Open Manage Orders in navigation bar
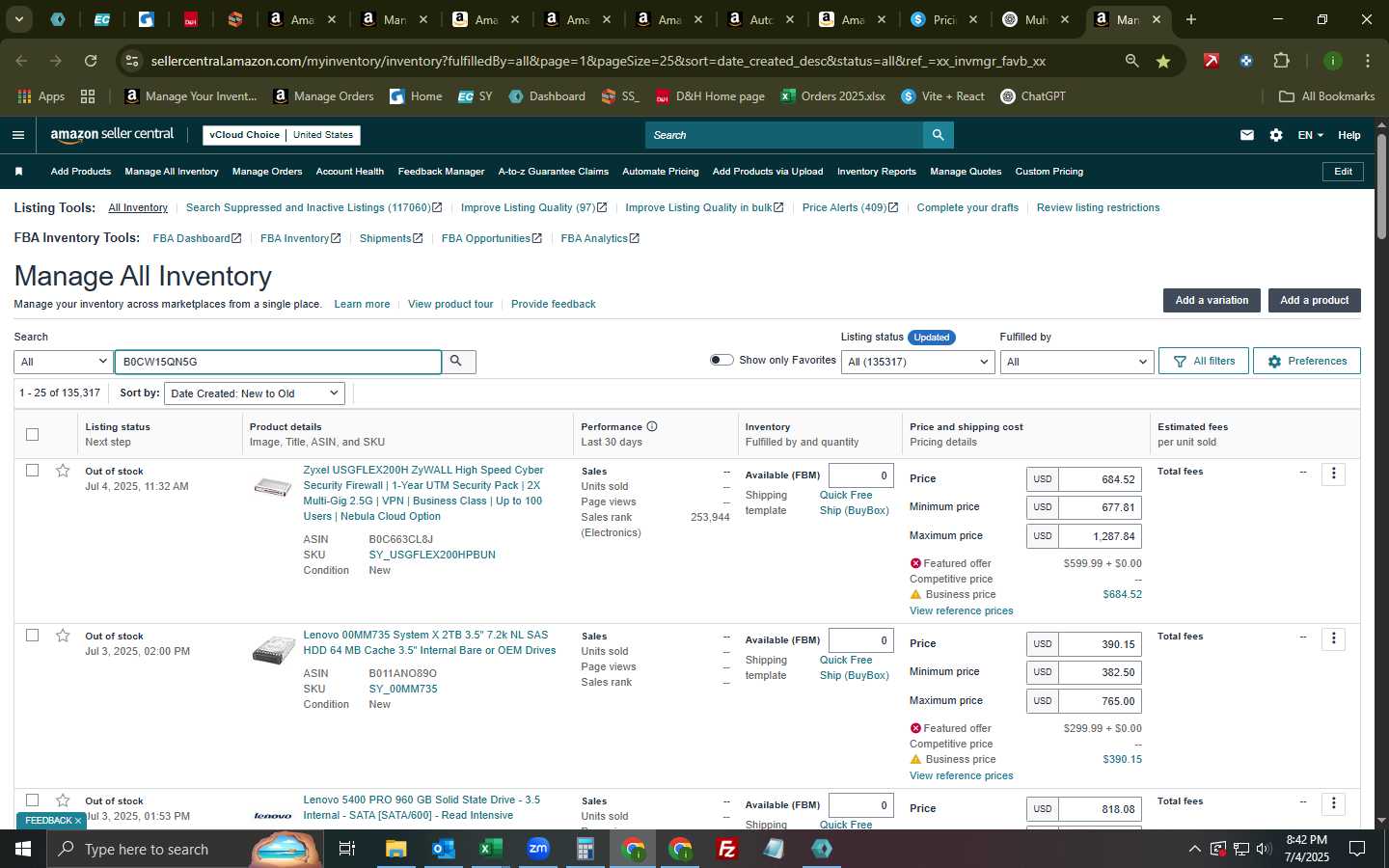1389x868 pixels. [267, 172]
